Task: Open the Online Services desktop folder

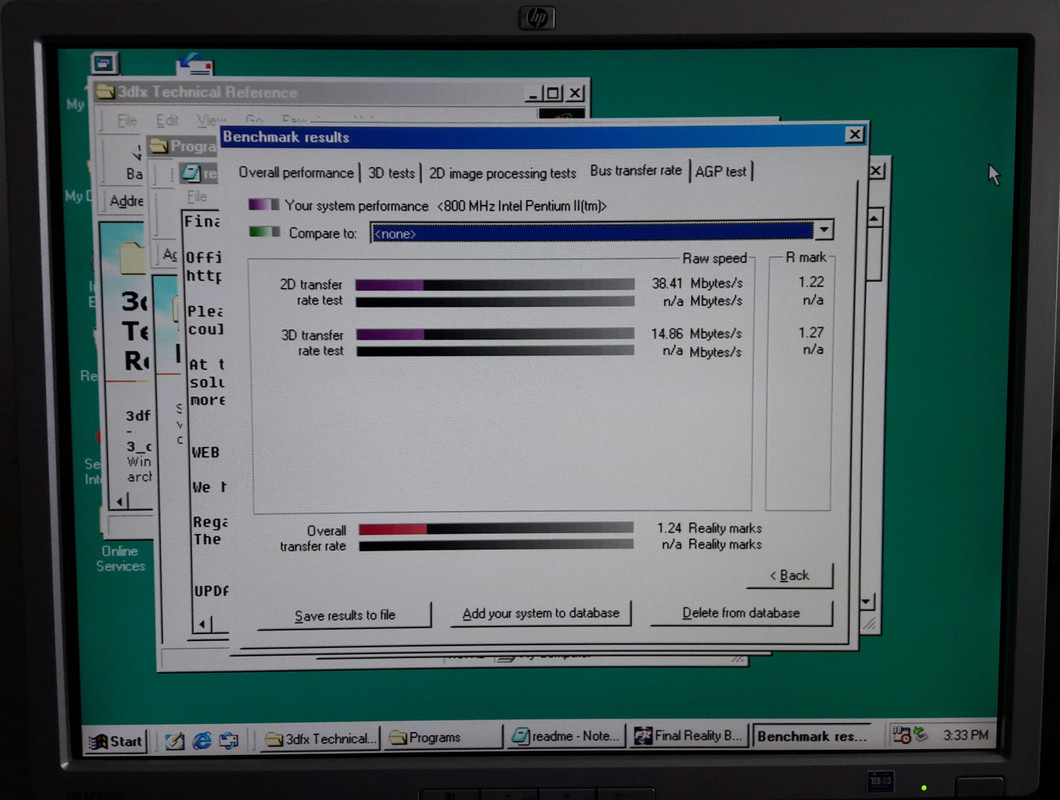Action: pos(120,559)
